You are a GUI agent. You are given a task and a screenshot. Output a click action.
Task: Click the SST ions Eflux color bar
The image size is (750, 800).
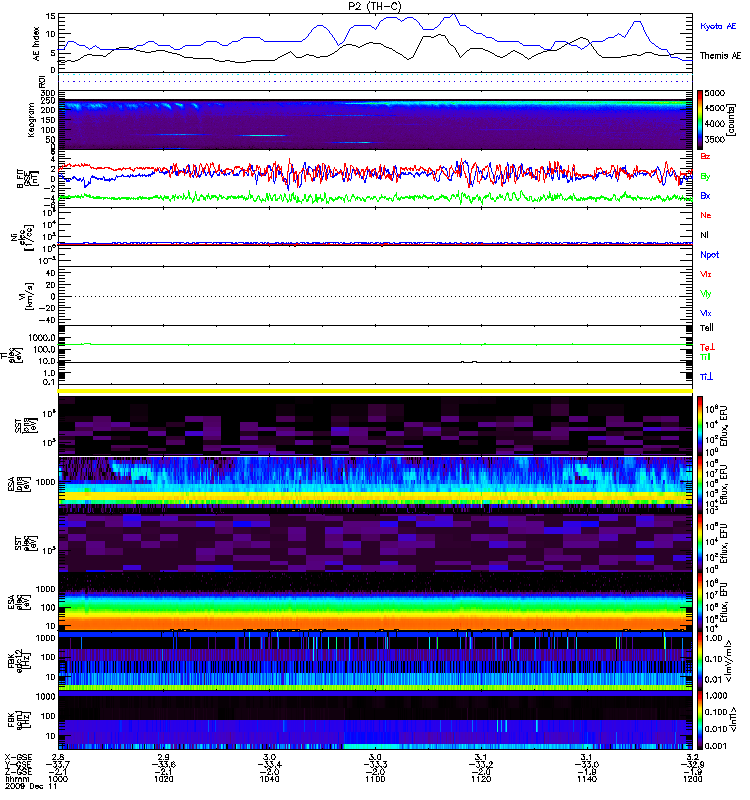pos(700,426)
